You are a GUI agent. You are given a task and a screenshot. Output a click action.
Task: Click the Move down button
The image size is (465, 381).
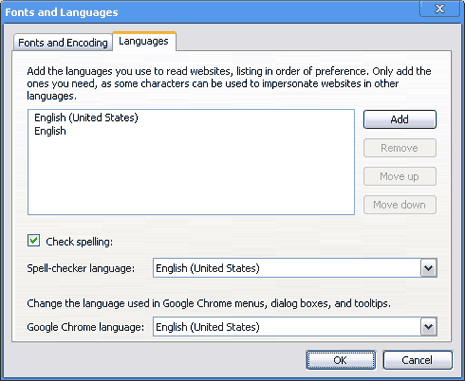(x=400, y=205)
